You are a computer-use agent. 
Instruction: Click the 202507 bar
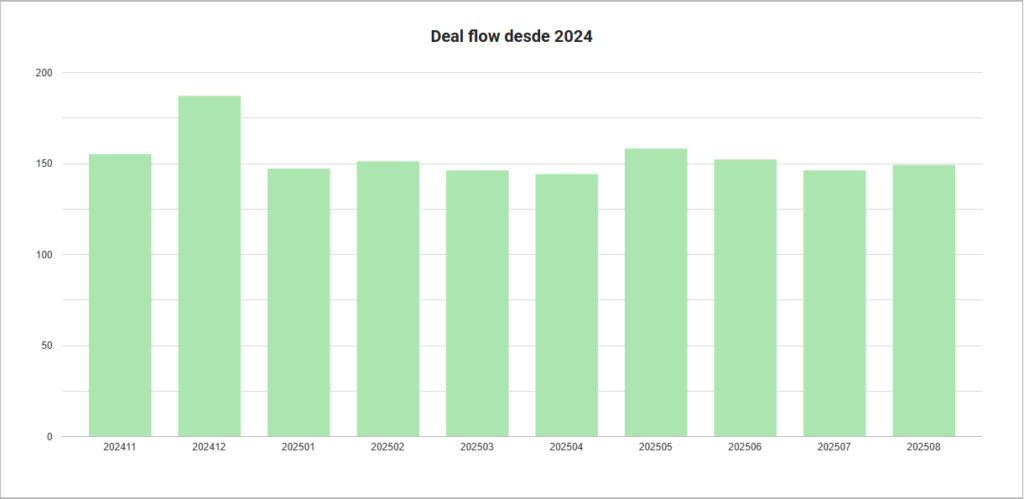(x=835, y=303)
